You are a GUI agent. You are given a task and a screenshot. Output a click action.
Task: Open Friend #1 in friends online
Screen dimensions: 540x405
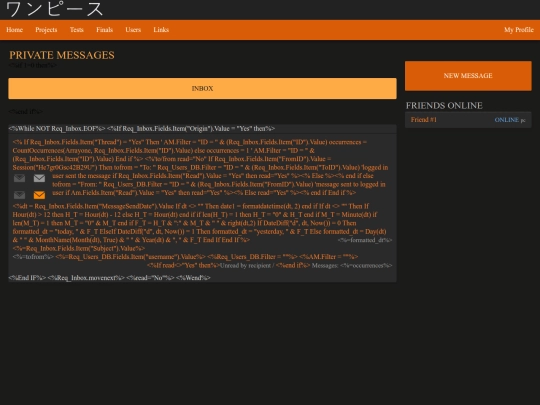[424, 120]
